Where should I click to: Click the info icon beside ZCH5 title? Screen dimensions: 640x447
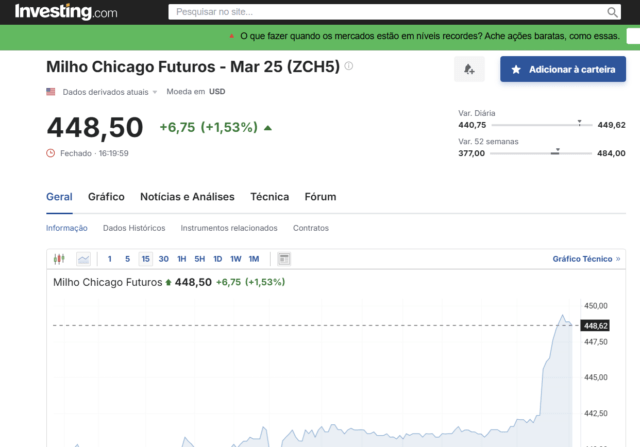349,66
